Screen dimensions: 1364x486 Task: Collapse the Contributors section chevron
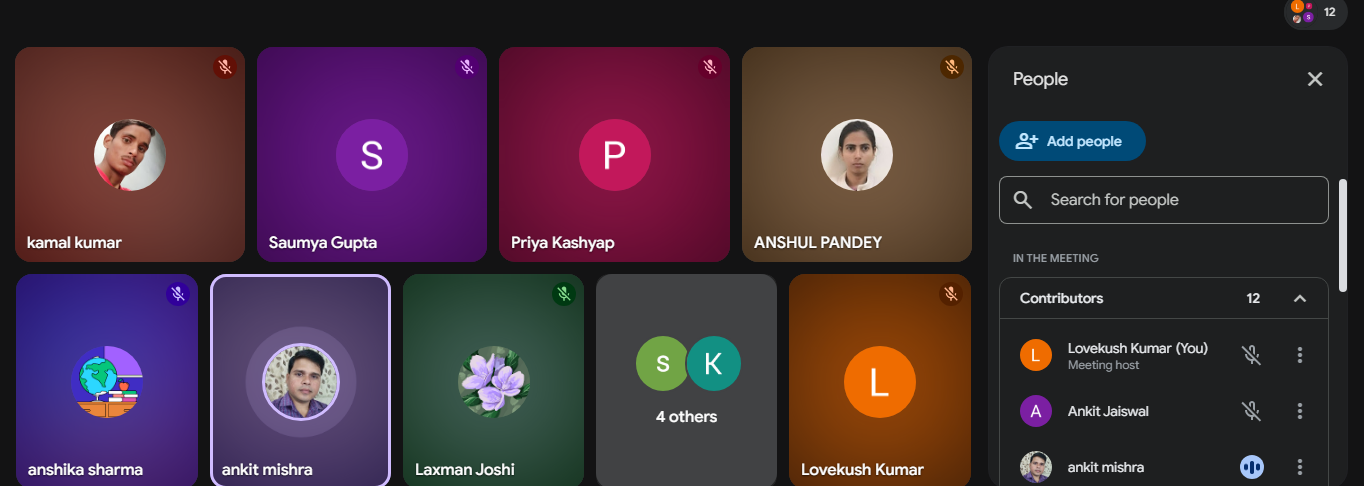point(1300,298)
